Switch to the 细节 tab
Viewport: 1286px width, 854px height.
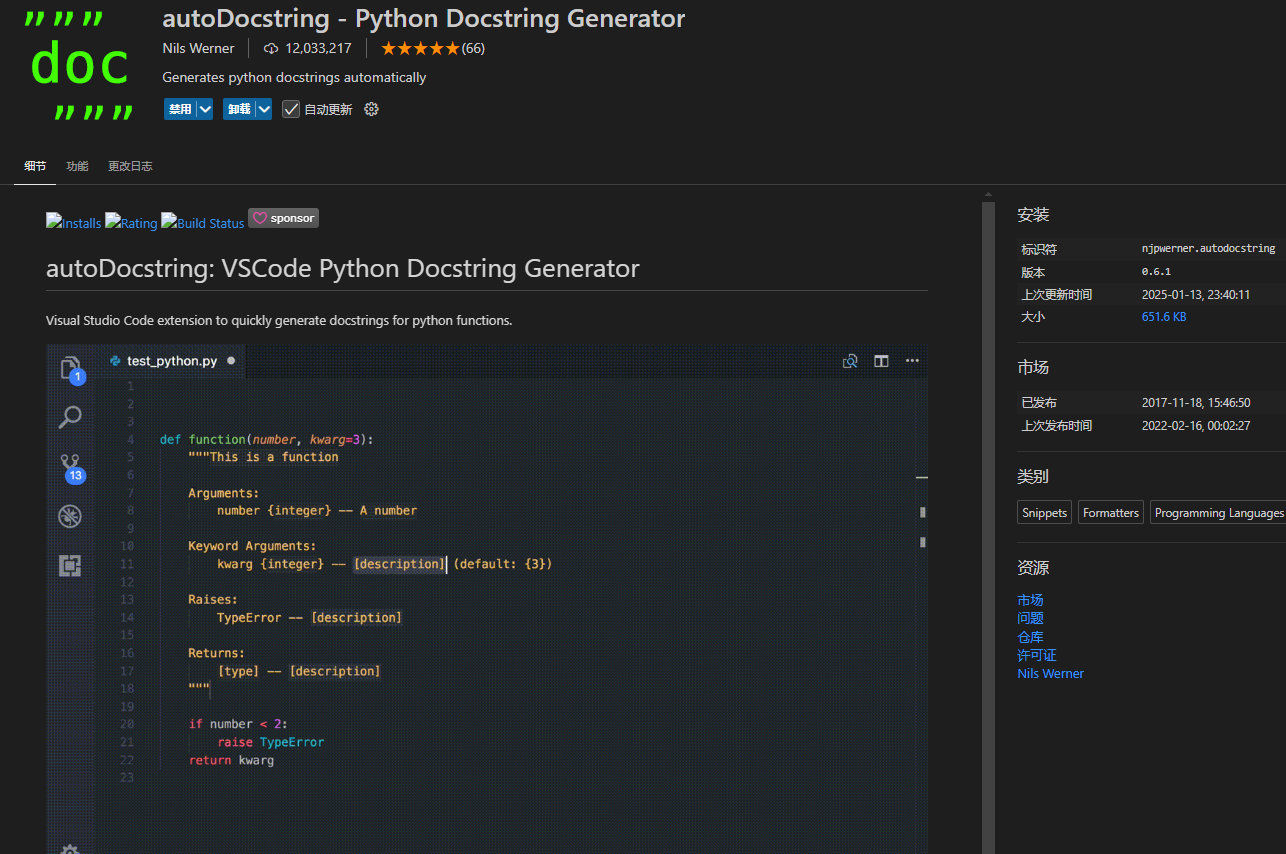coord(35,166)
